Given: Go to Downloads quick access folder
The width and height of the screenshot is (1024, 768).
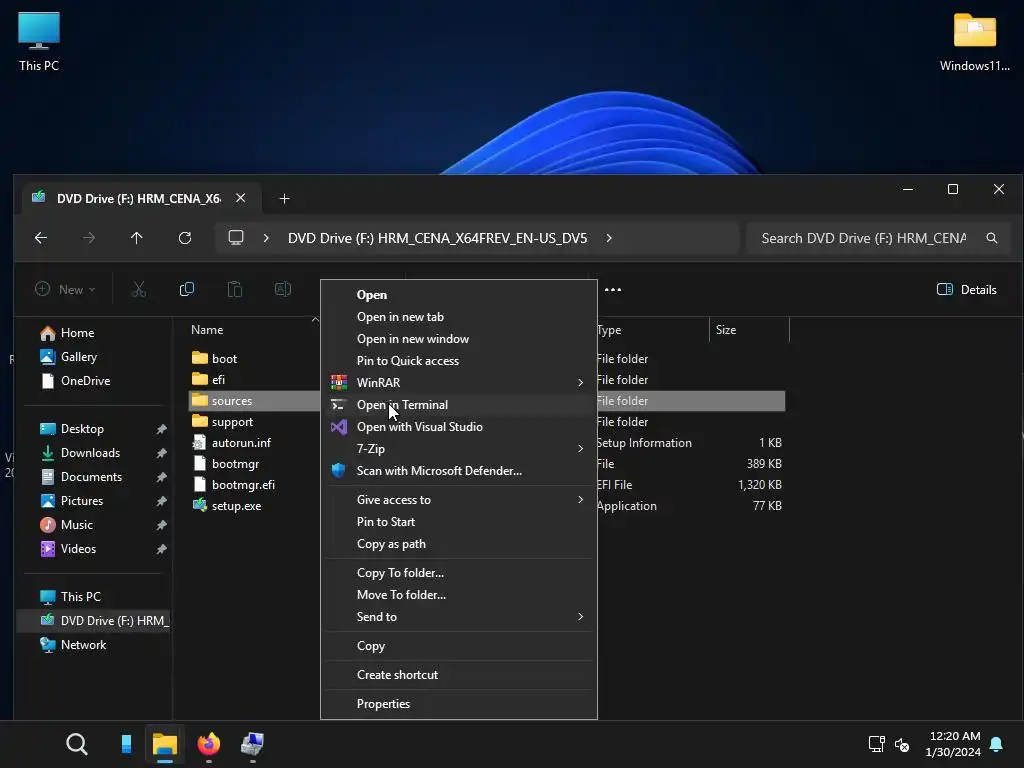Looking at the screenshot, I should point(80,453).
